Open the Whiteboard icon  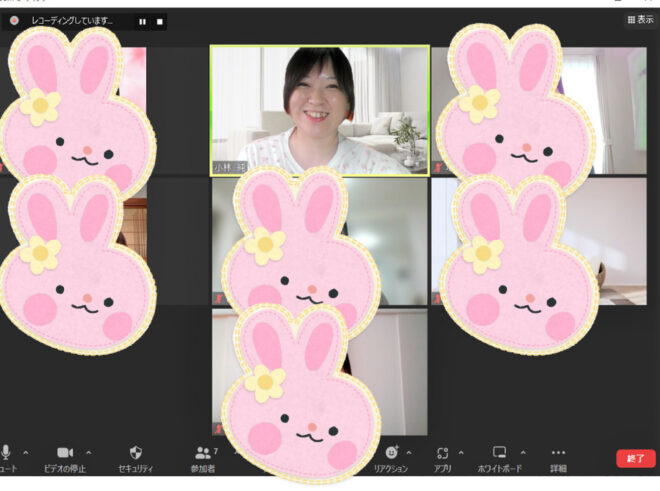coord(500,453)
